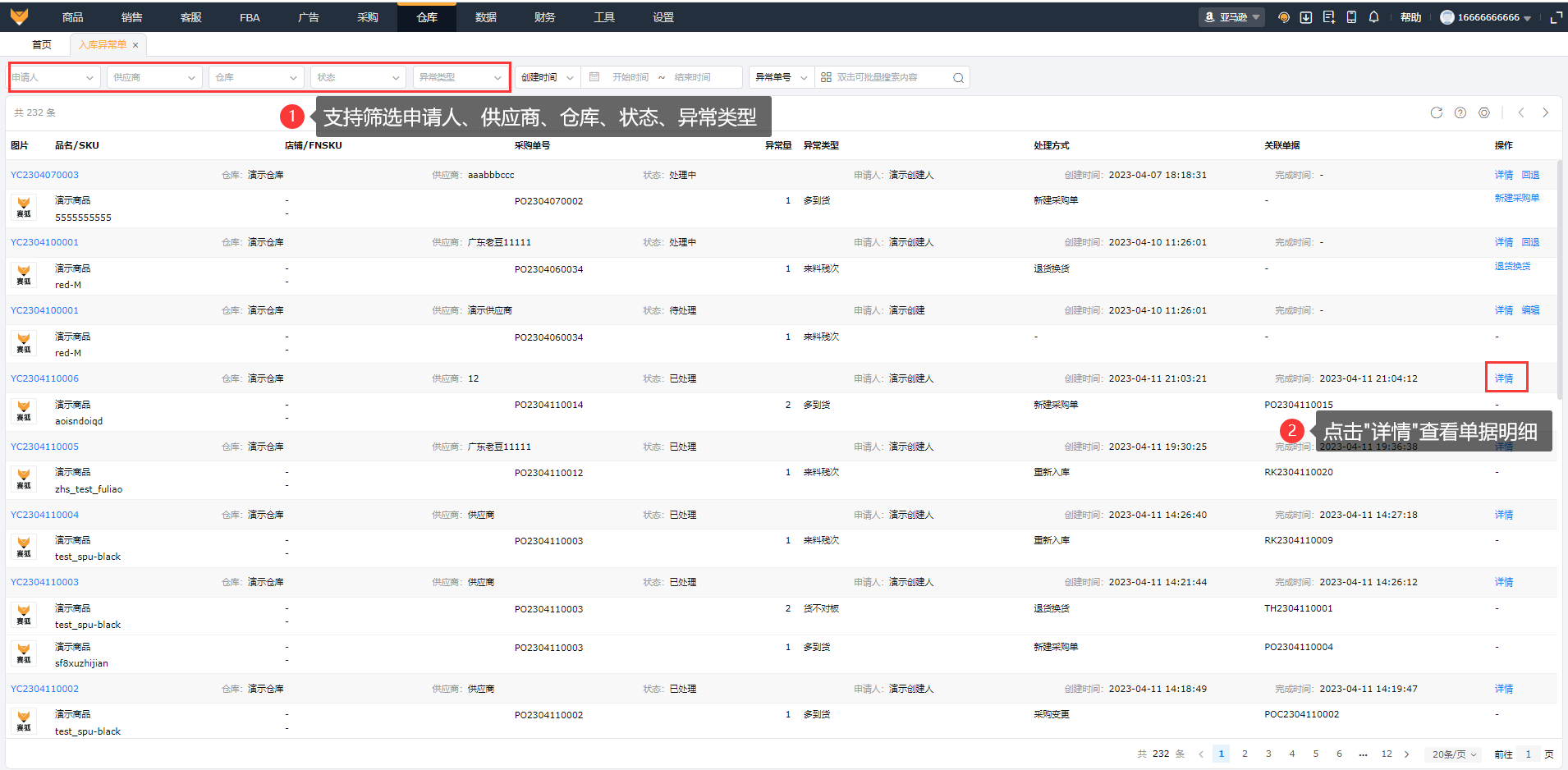Open the mobile app phone icon

[1351, 17]
